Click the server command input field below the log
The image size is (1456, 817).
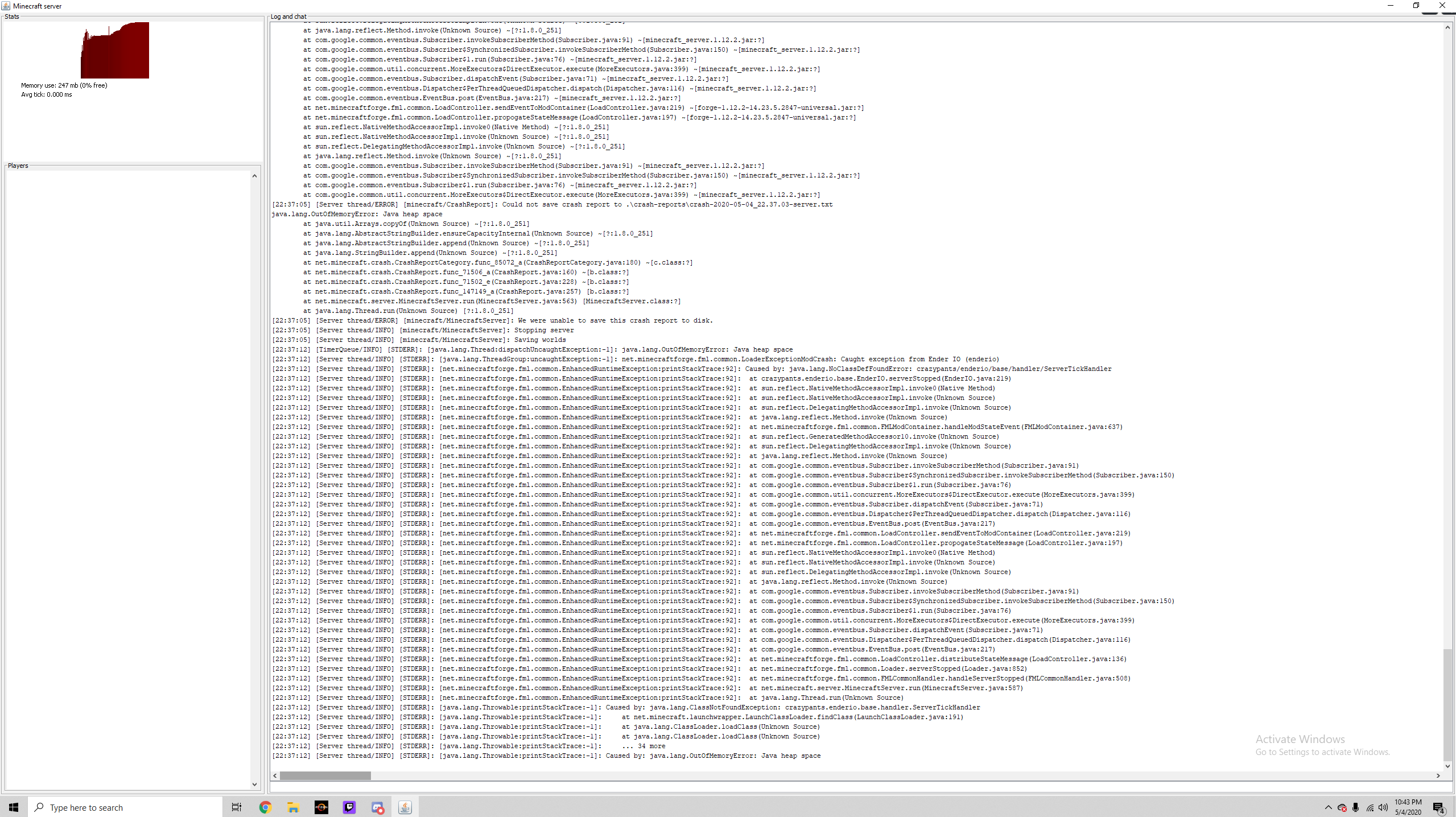pyautogui.click(x=861, y=787)
